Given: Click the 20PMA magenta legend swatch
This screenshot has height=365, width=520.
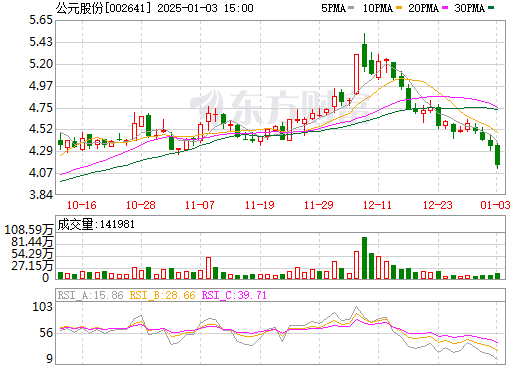Looking at the screenshot, I should pyautogui.click(x=445, y=8).
